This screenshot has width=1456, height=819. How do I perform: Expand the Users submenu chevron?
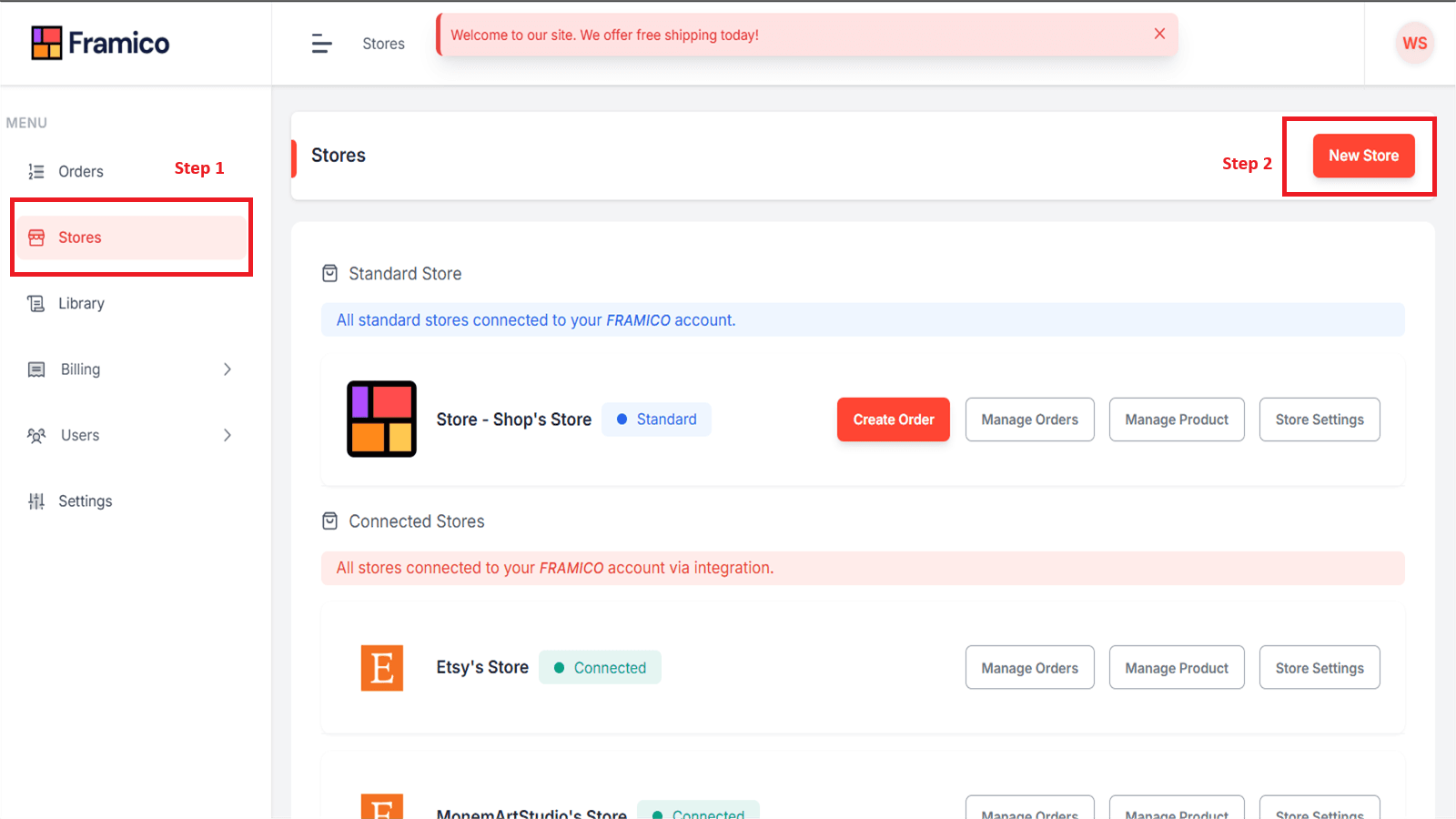pos(227,435)
